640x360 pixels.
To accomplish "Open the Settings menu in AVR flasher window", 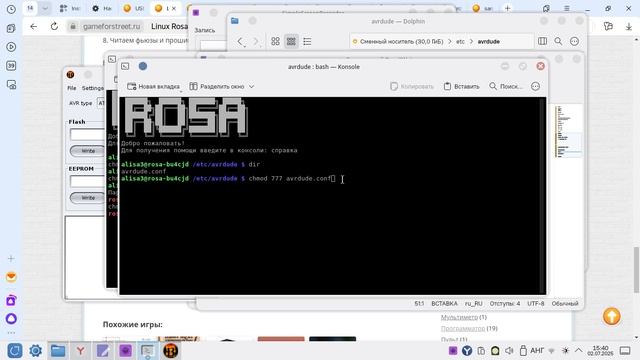I will click(93, 88).
